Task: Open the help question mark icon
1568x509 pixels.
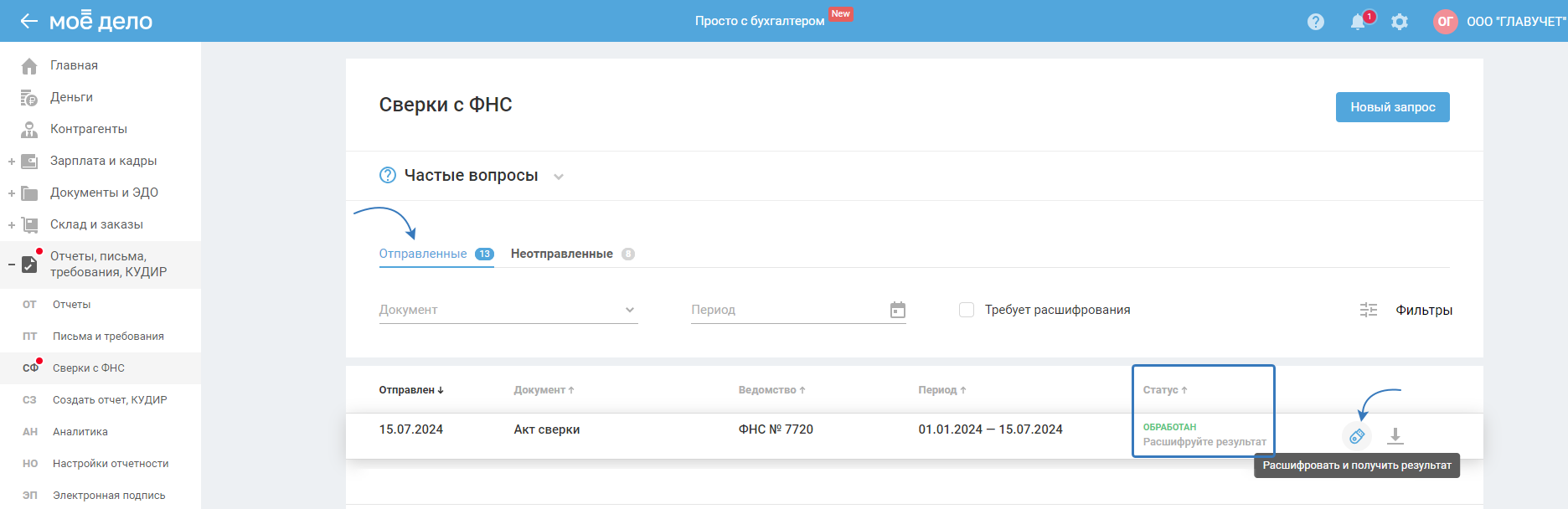Action: pyautogui.click(x=1316, y=22)
